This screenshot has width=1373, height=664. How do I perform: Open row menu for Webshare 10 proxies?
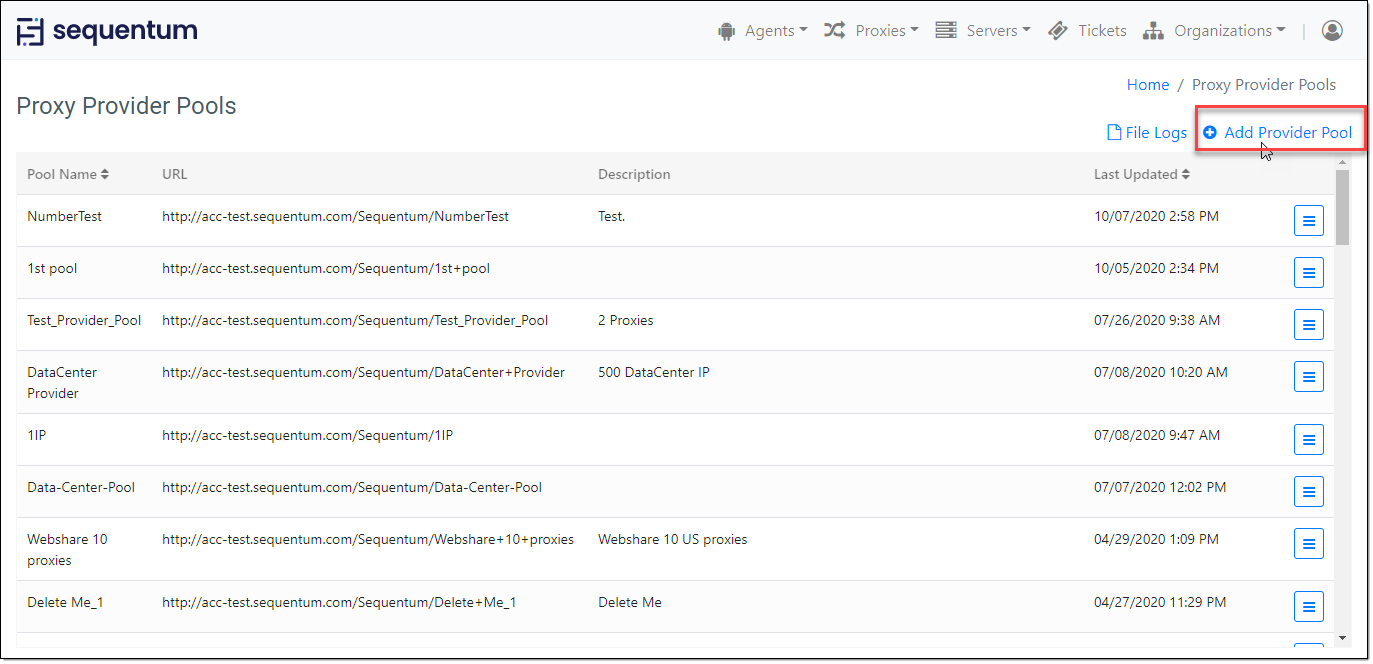coord(1308,544)
